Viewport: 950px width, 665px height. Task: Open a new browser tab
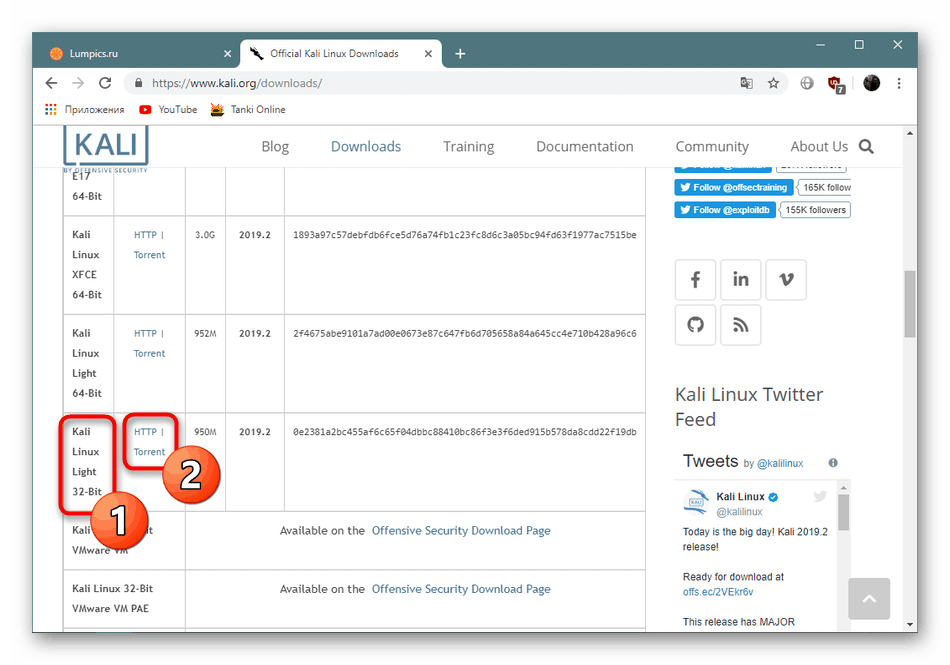tap(460, 54)
